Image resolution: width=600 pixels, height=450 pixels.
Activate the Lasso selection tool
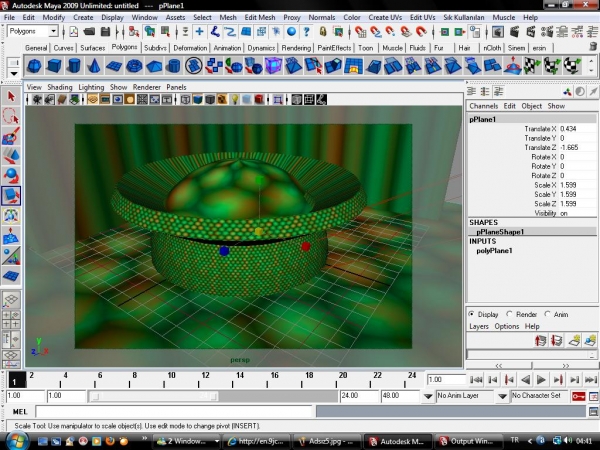[11, 116]
